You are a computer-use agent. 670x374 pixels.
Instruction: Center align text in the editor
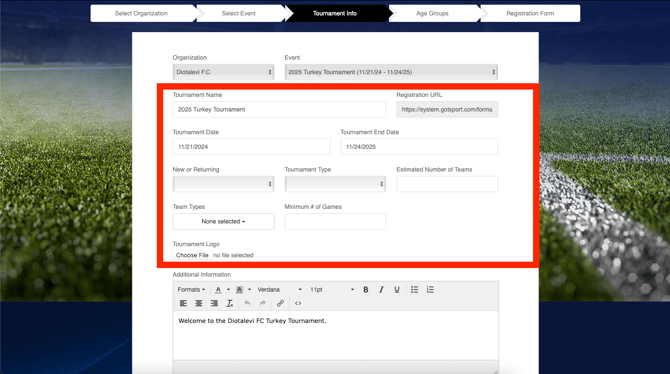[199, 303]
